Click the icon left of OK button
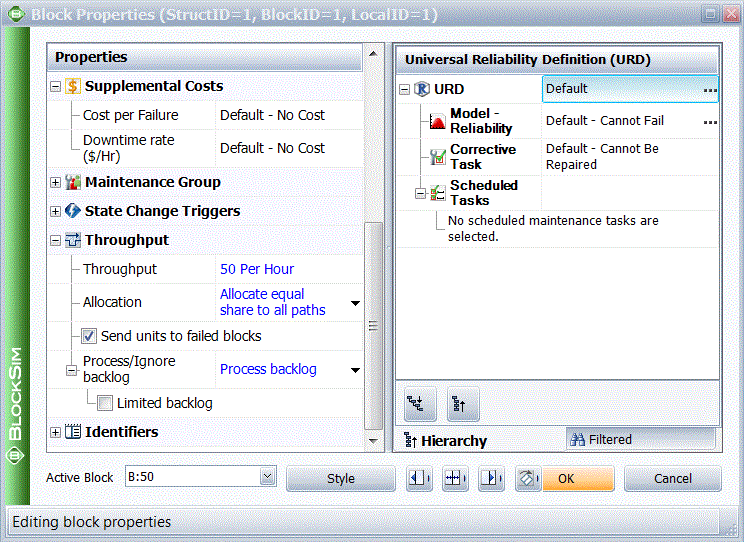 pos(528,479)
